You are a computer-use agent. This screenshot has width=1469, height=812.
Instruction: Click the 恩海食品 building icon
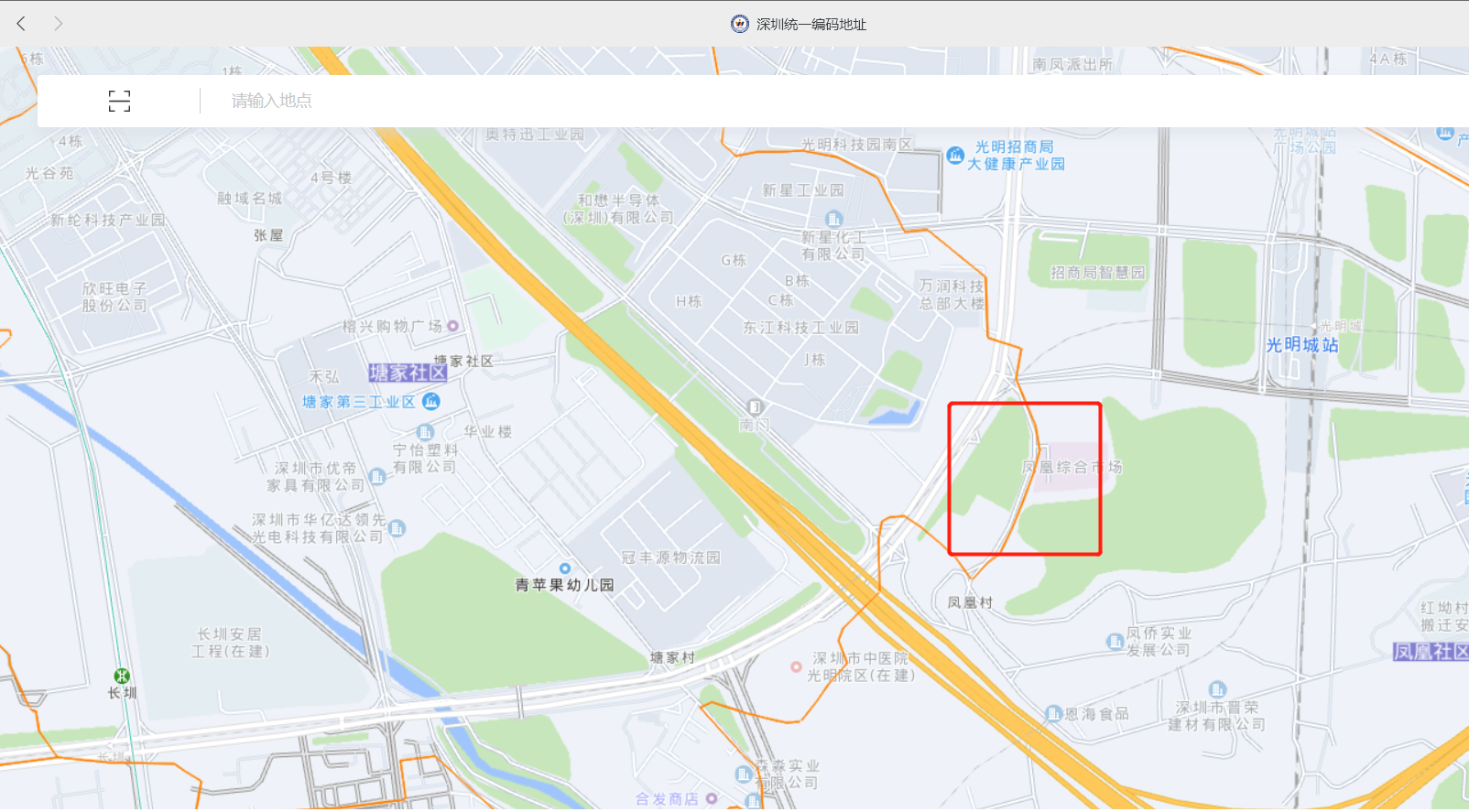pyautogui.click(x=1054, y=714)
